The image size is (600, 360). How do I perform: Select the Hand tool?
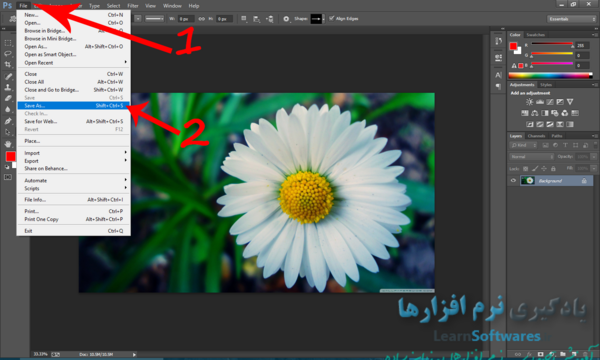8,144
